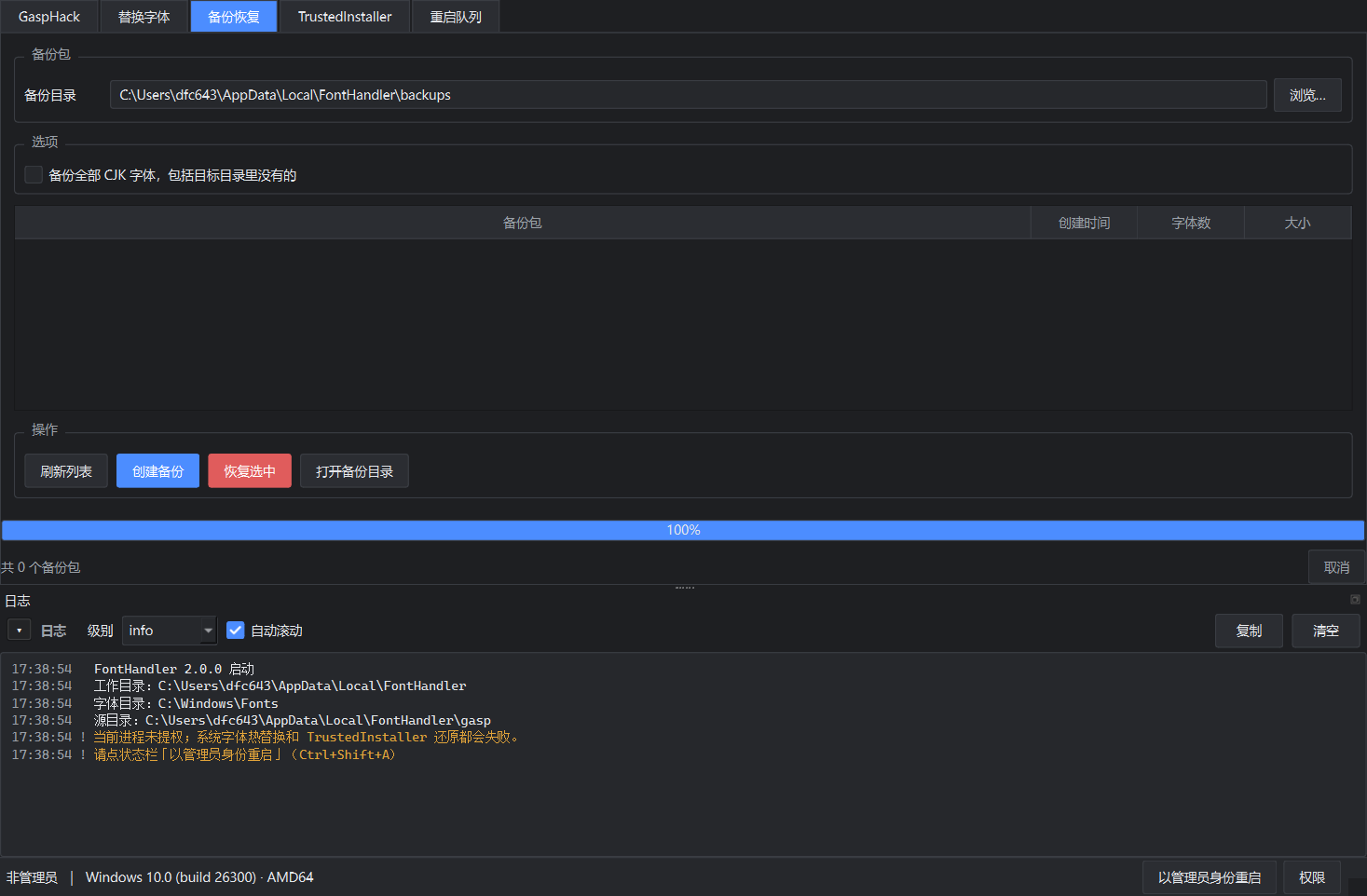Image resolution: width=1367 pixels, height=896 pixels.
Task: Click the blue 创建备份 button
Action: click(x=158, y=471)
